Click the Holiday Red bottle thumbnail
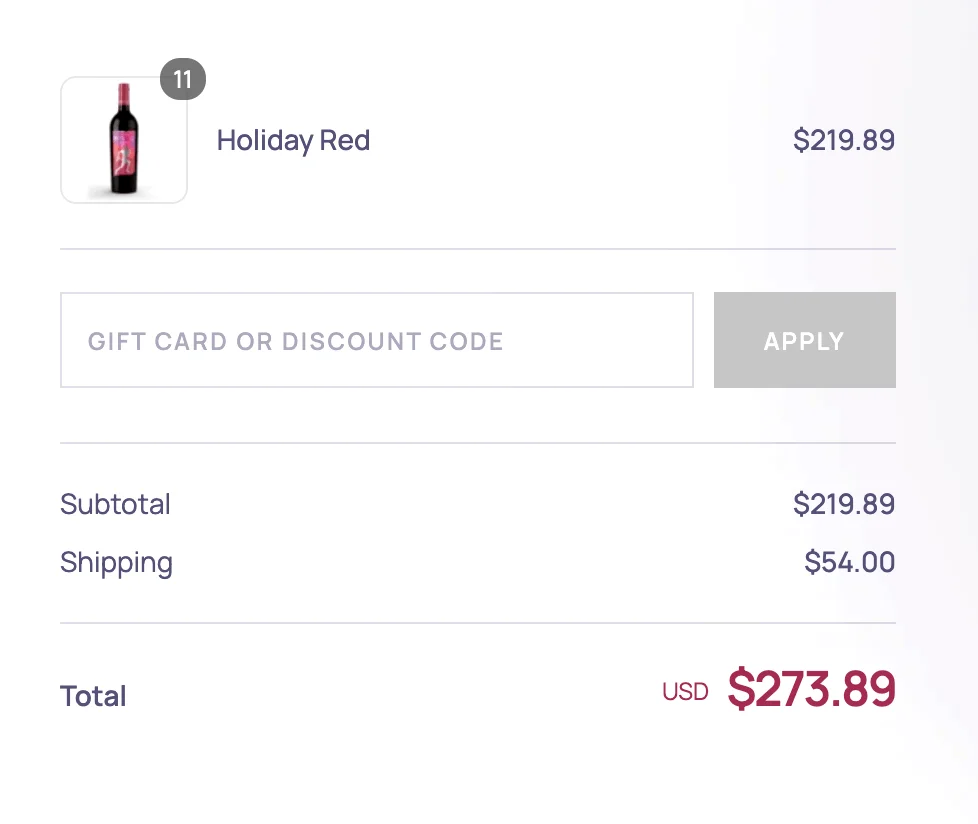 pos(123,140)
